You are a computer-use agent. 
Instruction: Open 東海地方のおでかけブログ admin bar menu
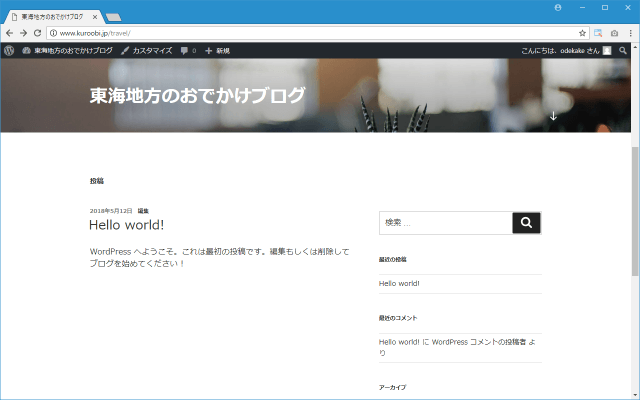coord(67,51)
